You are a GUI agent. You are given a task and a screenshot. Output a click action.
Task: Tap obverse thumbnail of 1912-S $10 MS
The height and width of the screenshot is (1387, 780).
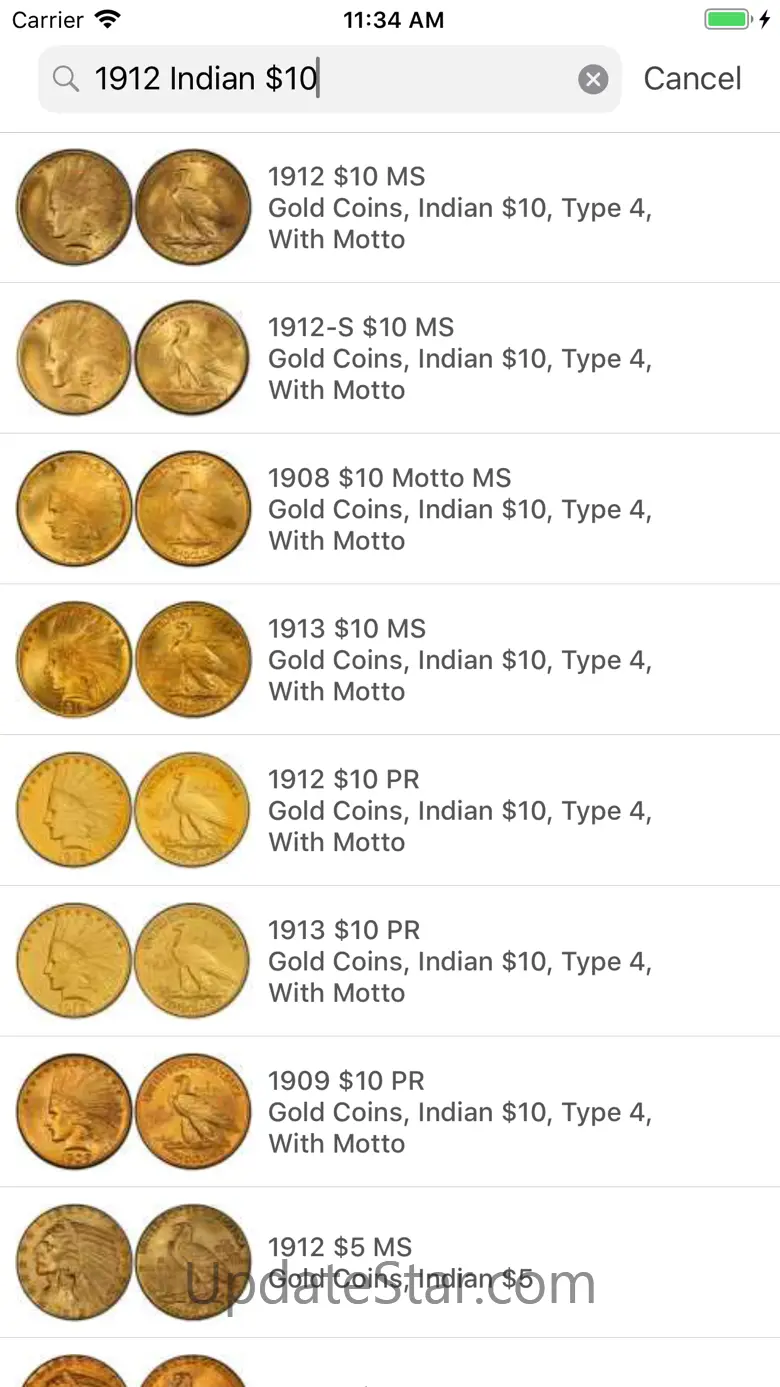74,358
